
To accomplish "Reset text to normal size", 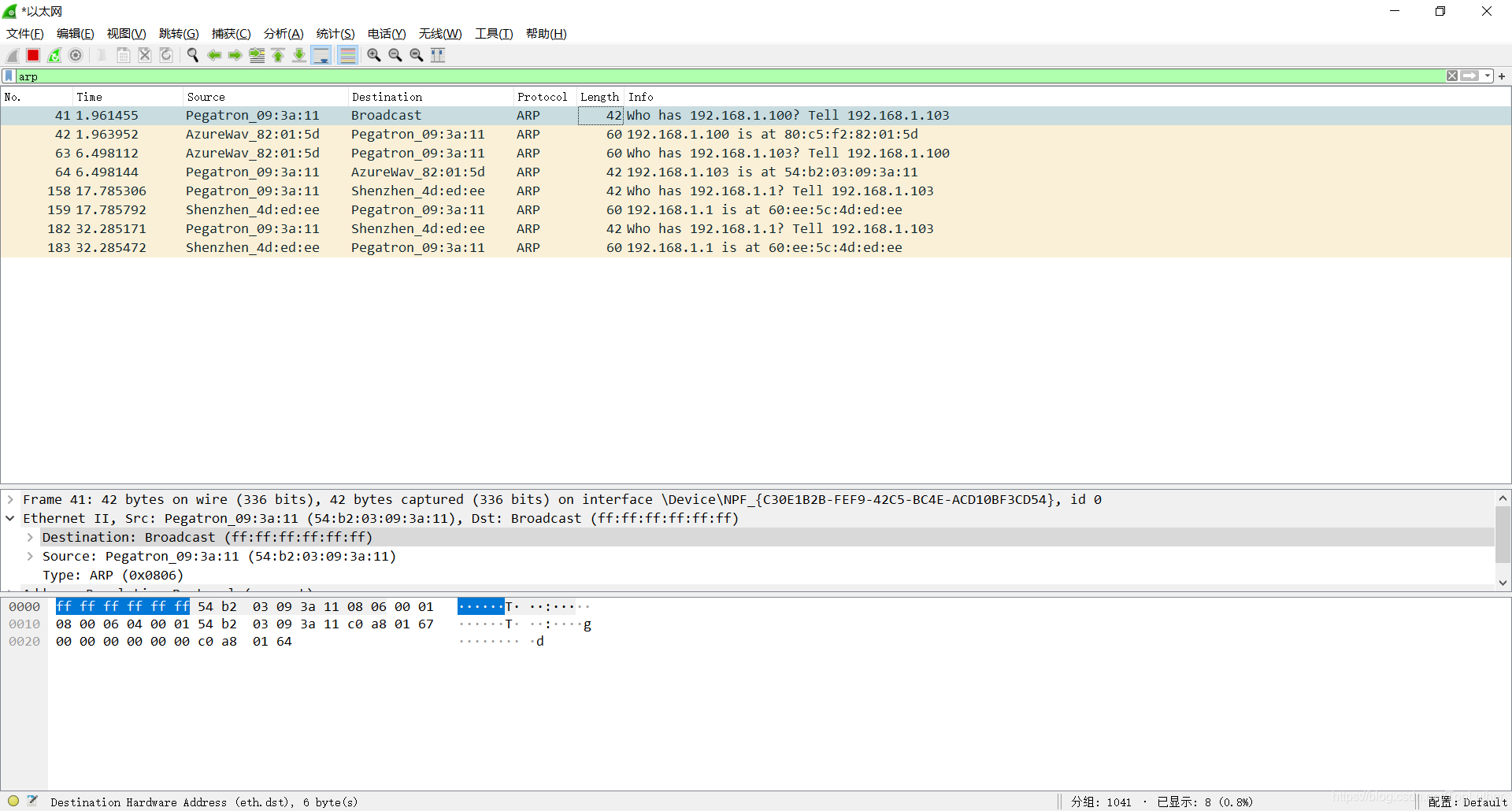I will [417, 55].
